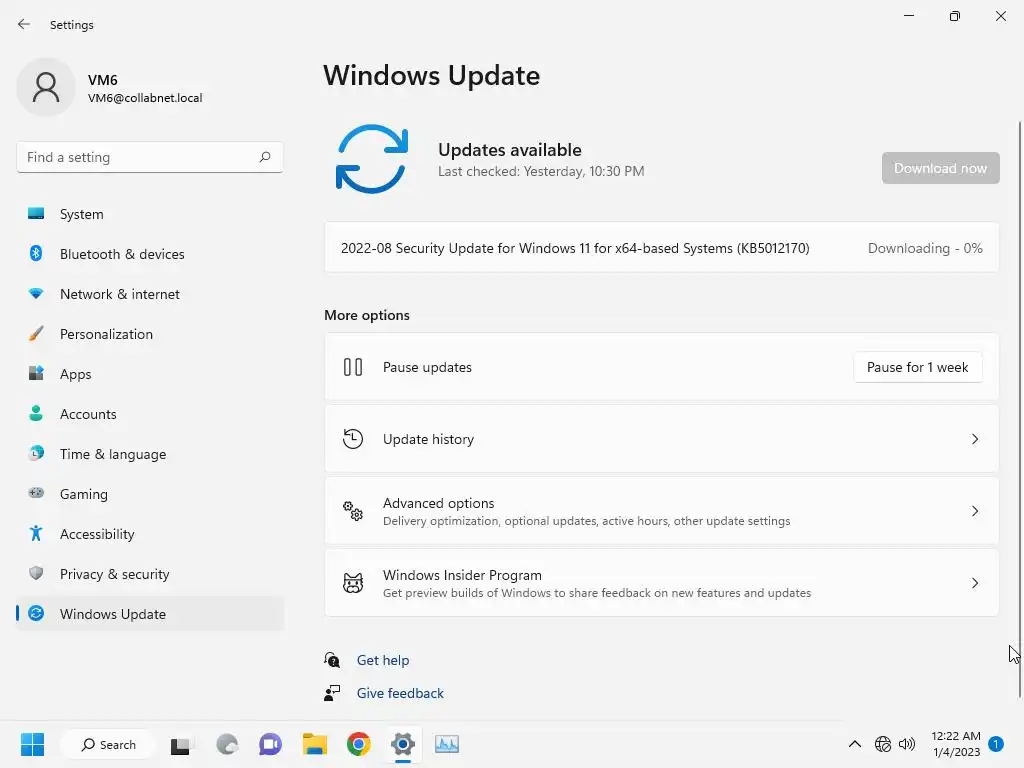Screen dimensions: 1024x768
Task: Click VM6@collabnet.local account text
Action: 145,98
